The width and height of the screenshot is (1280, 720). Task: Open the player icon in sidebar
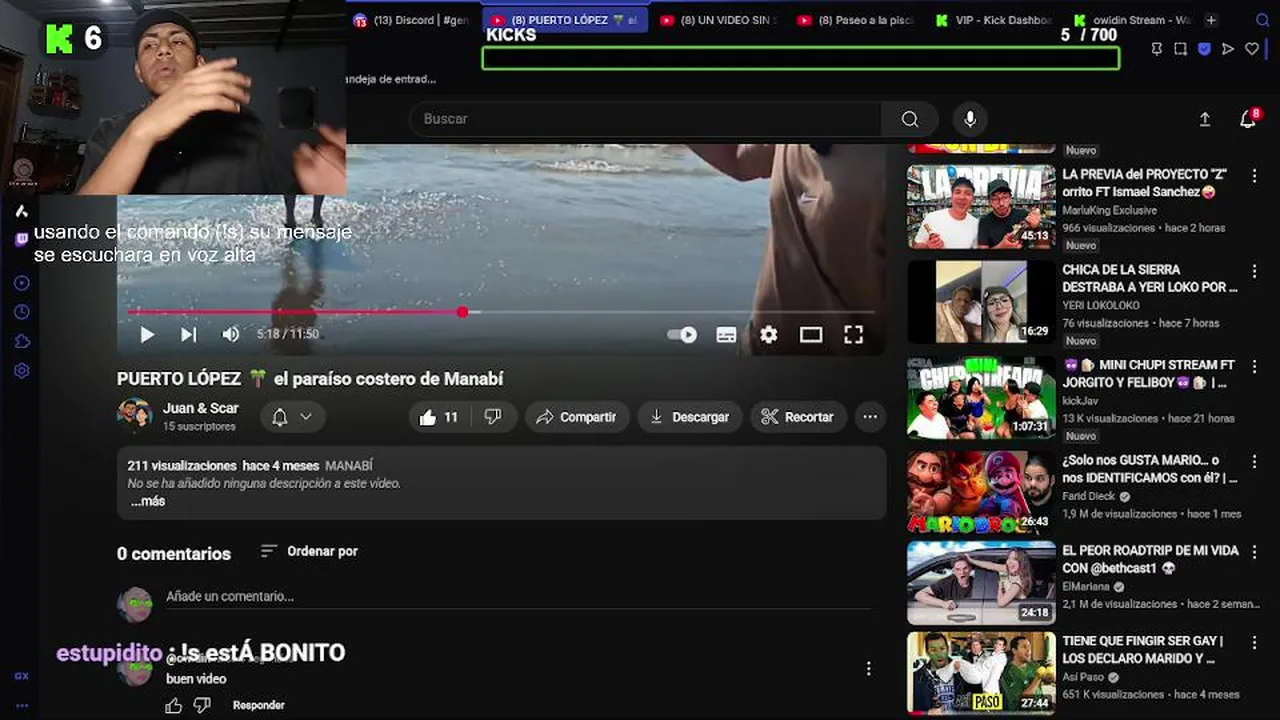[x=21, y=283]
